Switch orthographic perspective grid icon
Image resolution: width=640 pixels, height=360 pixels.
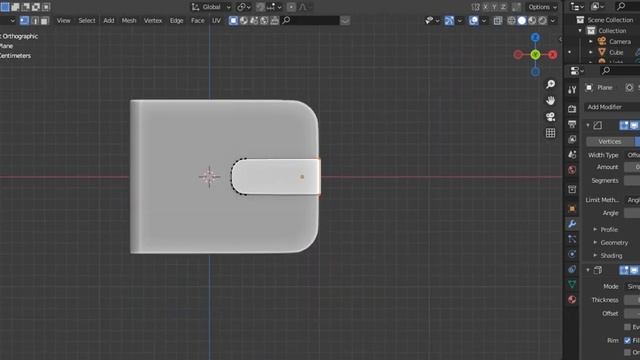point(551,133)
